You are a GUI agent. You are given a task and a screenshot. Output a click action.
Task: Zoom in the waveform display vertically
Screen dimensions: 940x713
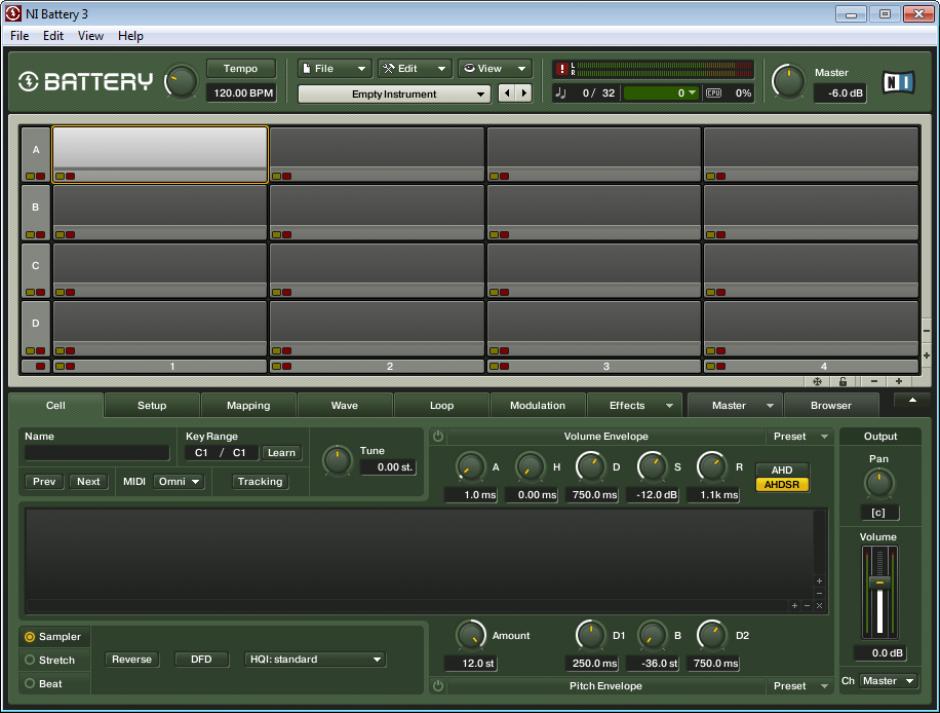tap(819, 581)
